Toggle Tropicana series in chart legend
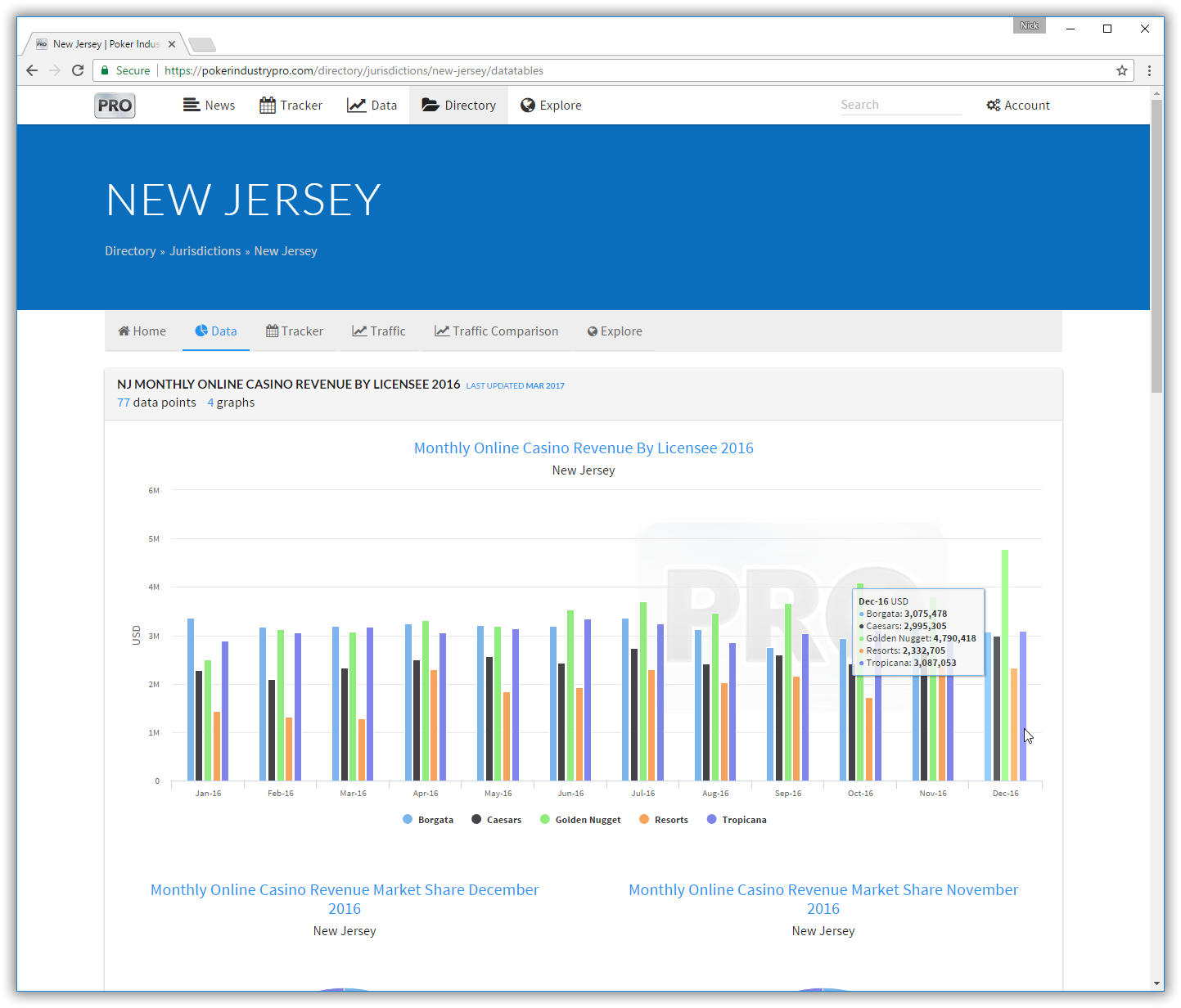Screen dimensions: 1181x1008 coord(737,820)
